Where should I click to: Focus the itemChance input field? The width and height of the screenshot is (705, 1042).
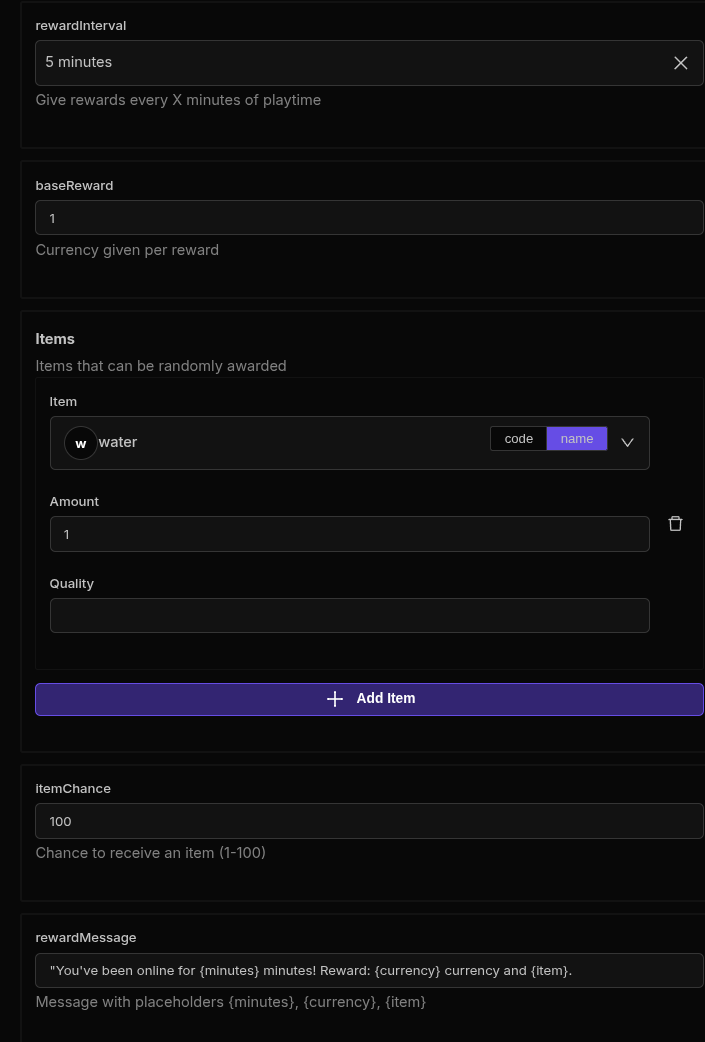pos(369,821)
